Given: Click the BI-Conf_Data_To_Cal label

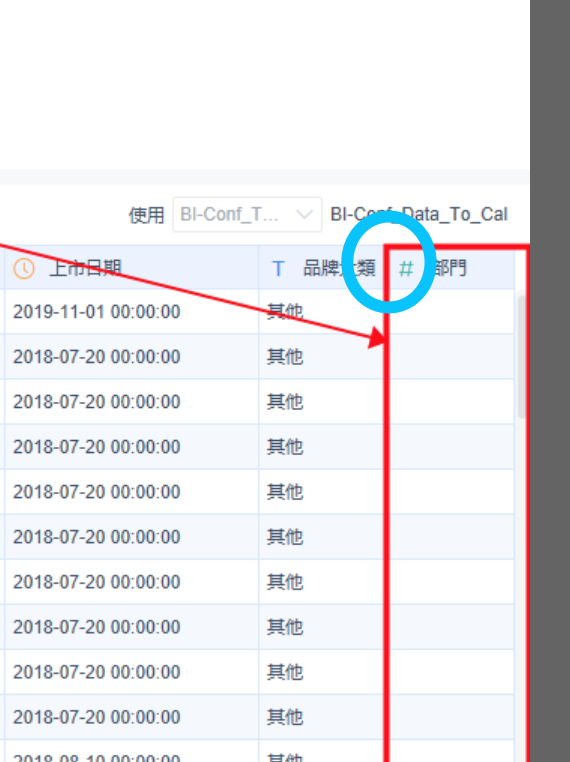Looking at the screenshot, I should click(419, 214).
